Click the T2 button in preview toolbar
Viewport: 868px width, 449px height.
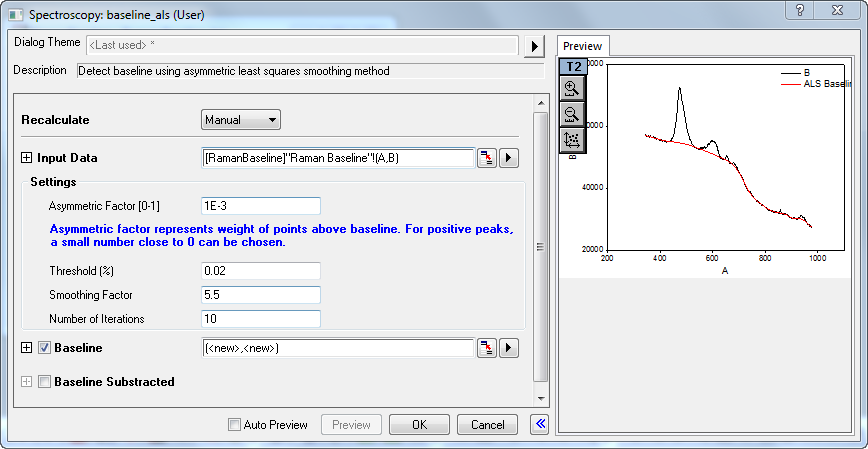[x=572, y=66]
